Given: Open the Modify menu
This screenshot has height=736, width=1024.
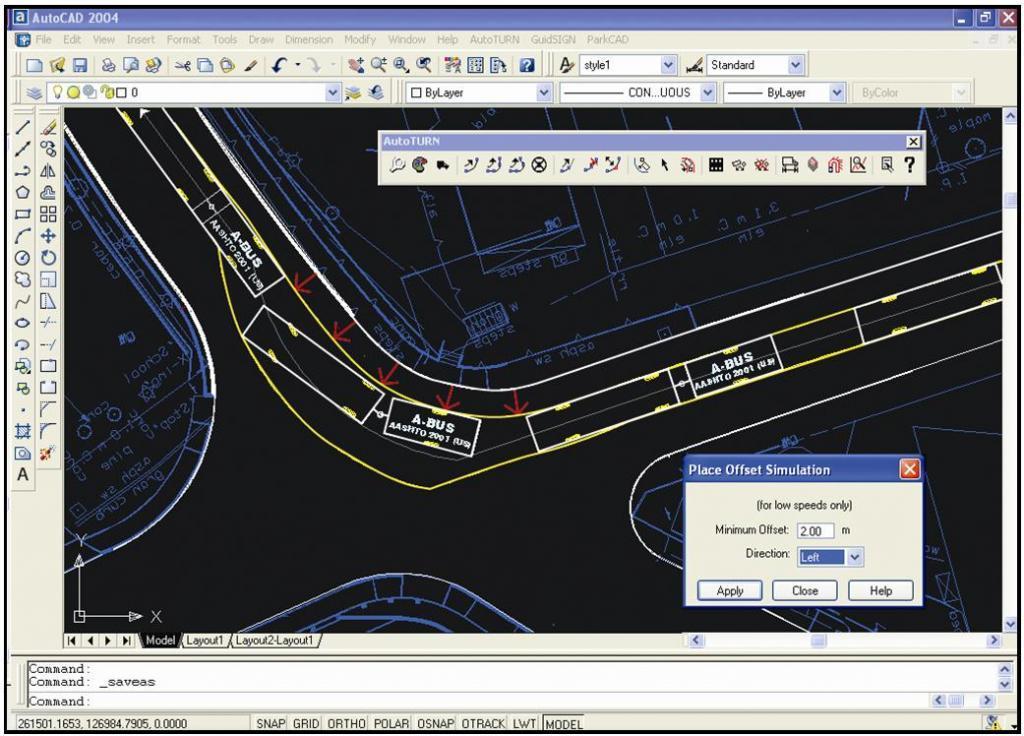Looking at the screenshot, I should pyautogui.click(x=360, y=39).
